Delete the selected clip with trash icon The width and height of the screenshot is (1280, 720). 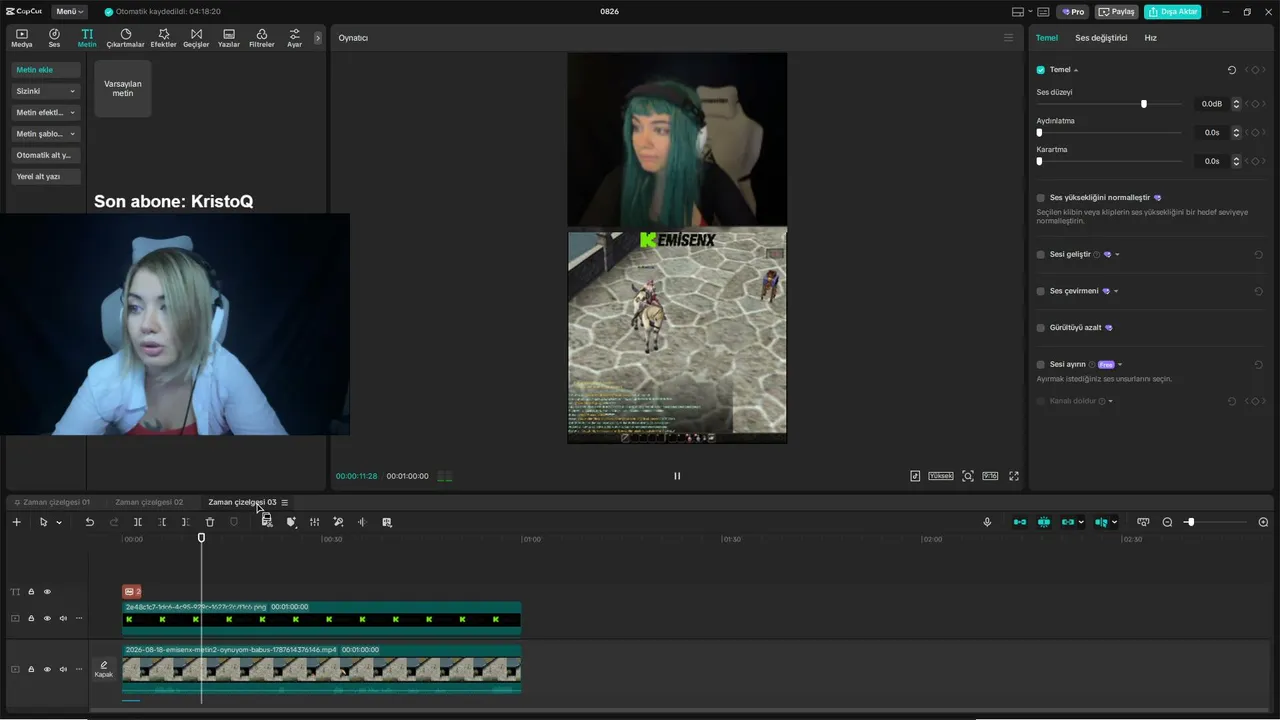[210, 522]
